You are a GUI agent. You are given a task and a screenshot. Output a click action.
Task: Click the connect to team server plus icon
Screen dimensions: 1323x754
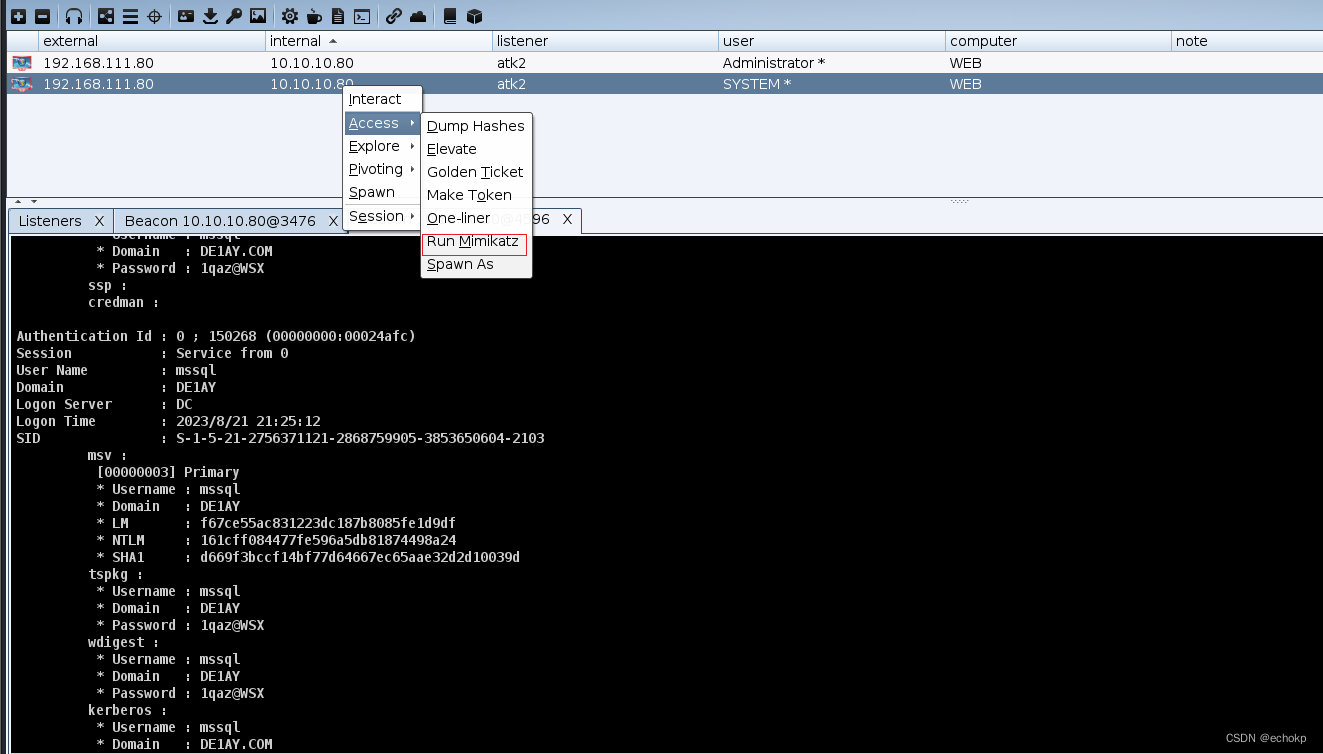pos(18,16)
